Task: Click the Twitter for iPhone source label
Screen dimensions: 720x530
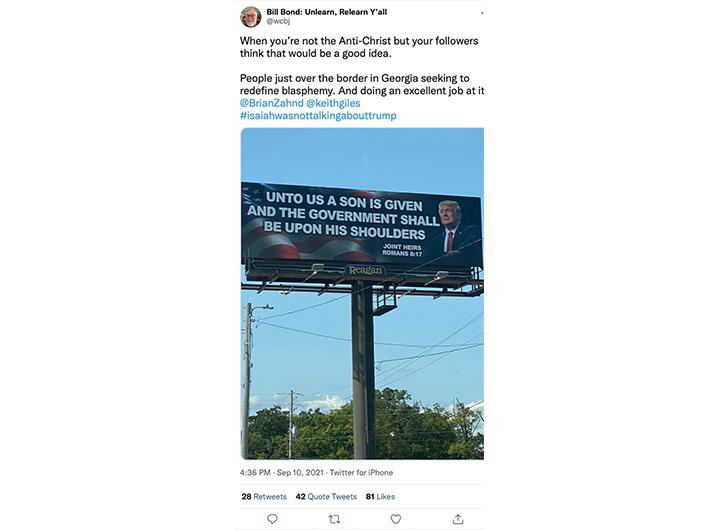Action: tap(361, 473)
